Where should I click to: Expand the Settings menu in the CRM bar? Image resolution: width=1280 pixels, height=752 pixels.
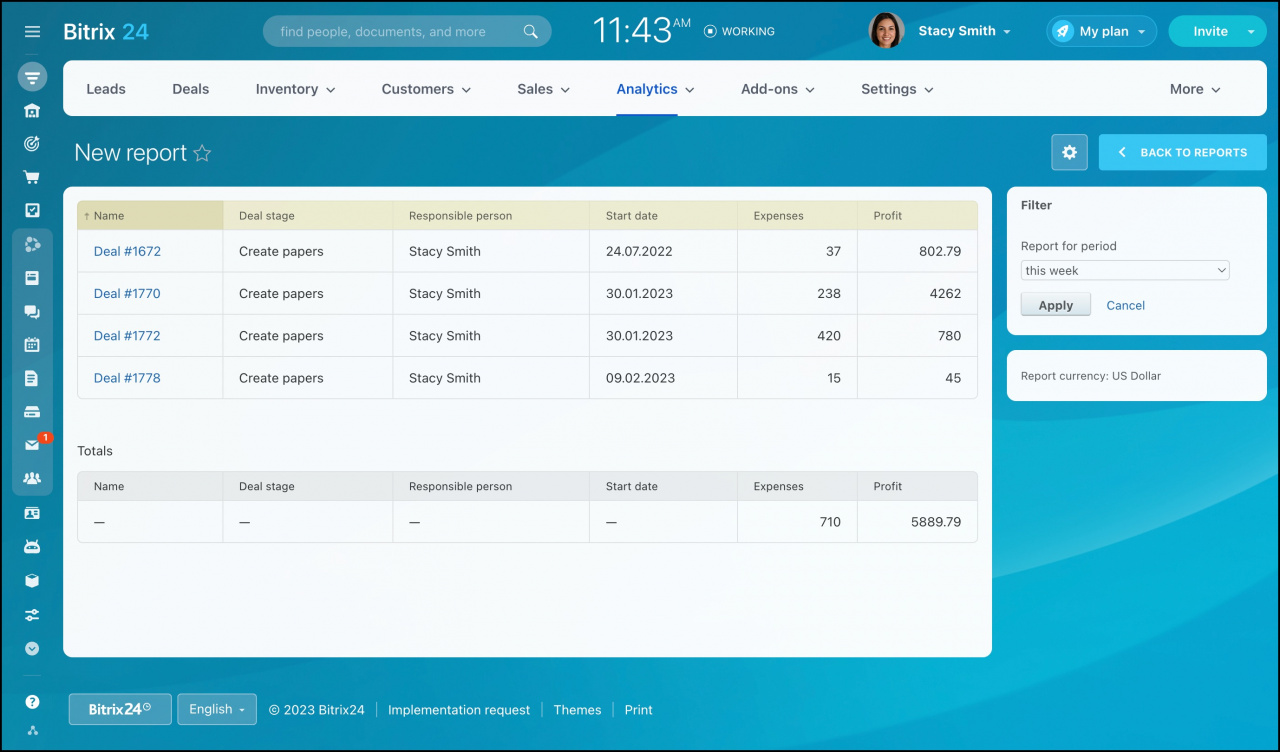pos(897,89)
